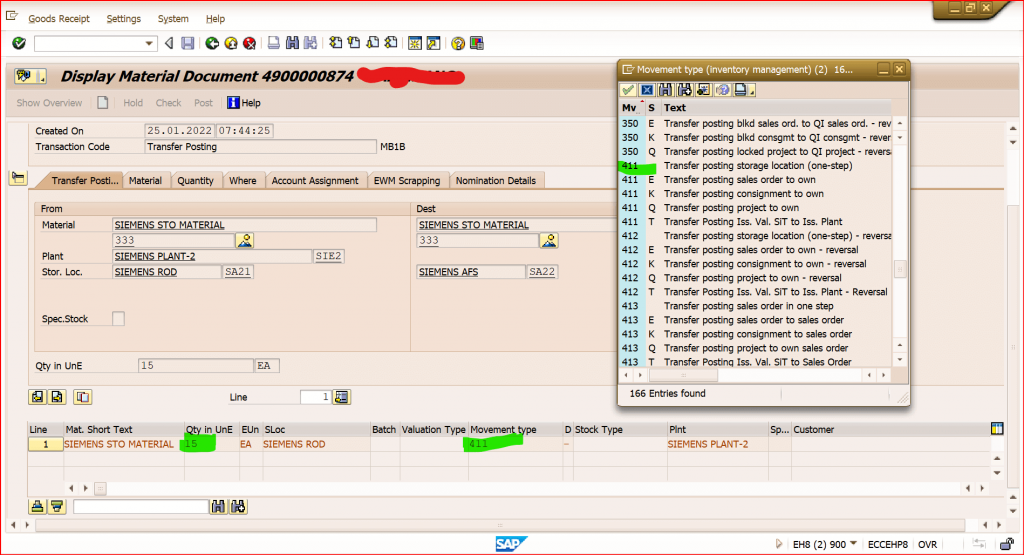Screen dimensions: 1024x555
Task: Click the Customize Local Layout icon
Action: click(477, 43)
